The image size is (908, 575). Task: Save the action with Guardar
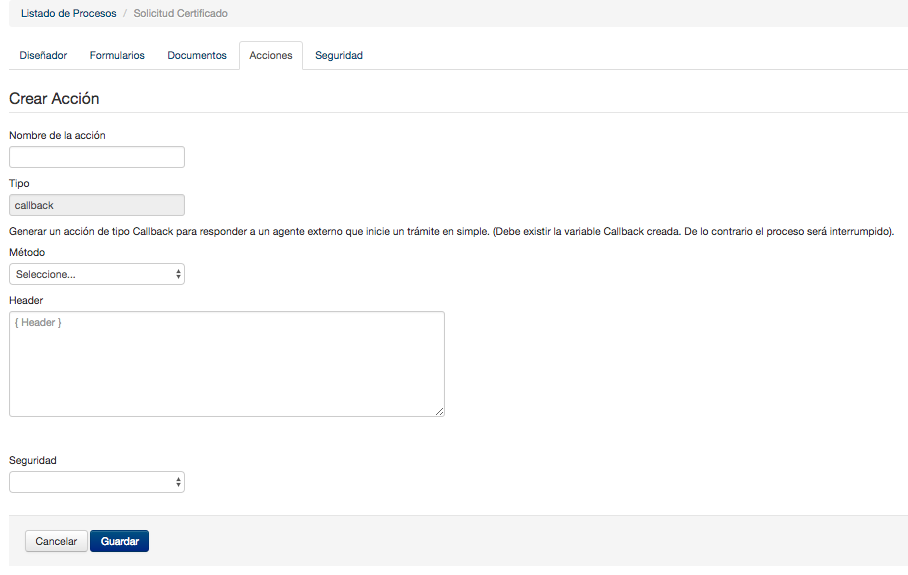tap(120, 541)
